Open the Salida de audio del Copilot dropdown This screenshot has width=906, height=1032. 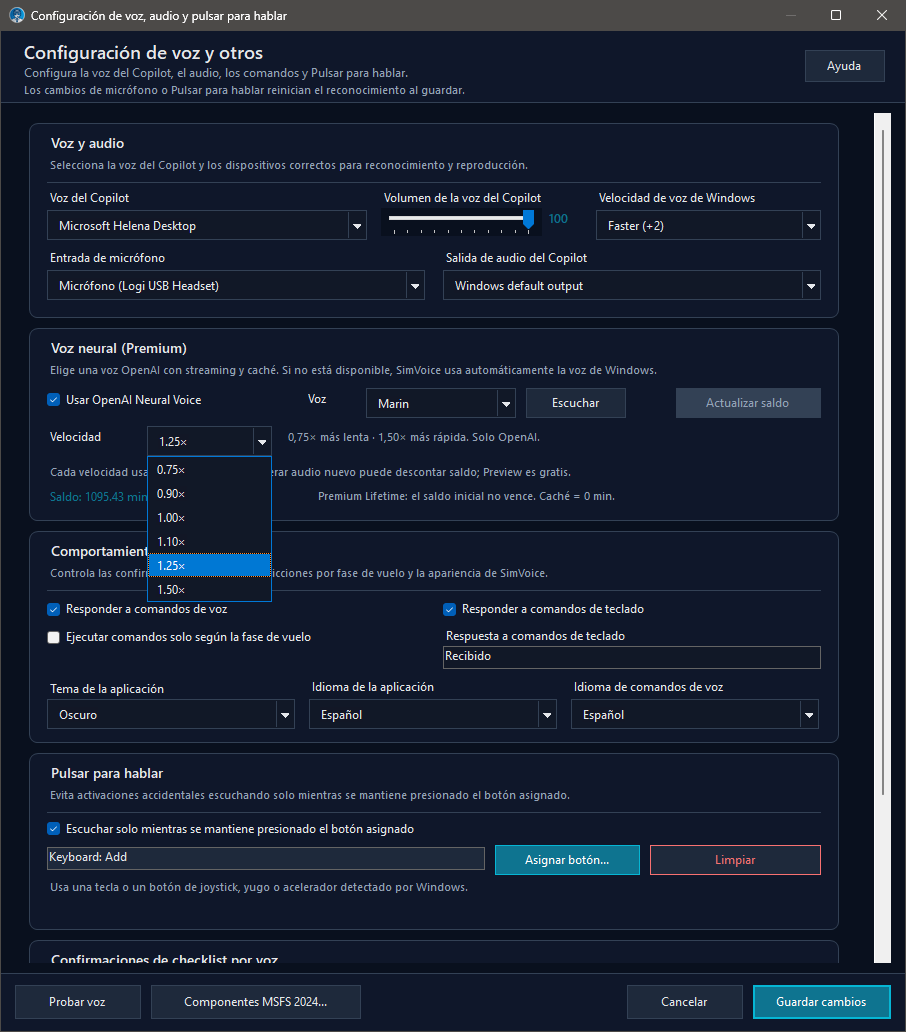[632, 286]
